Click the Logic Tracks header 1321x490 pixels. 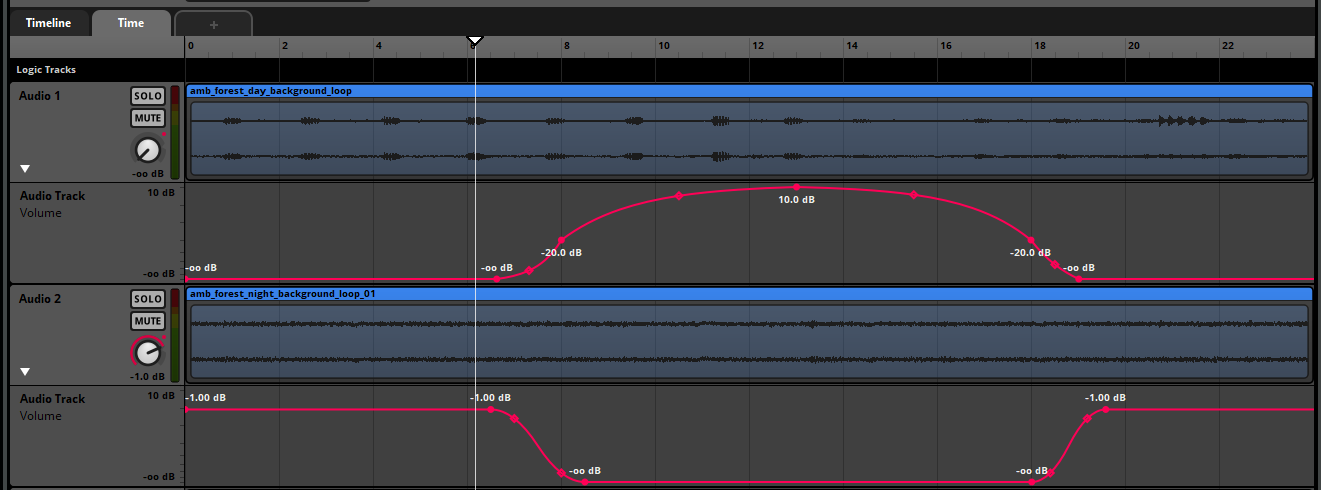[x=46, y=70]
